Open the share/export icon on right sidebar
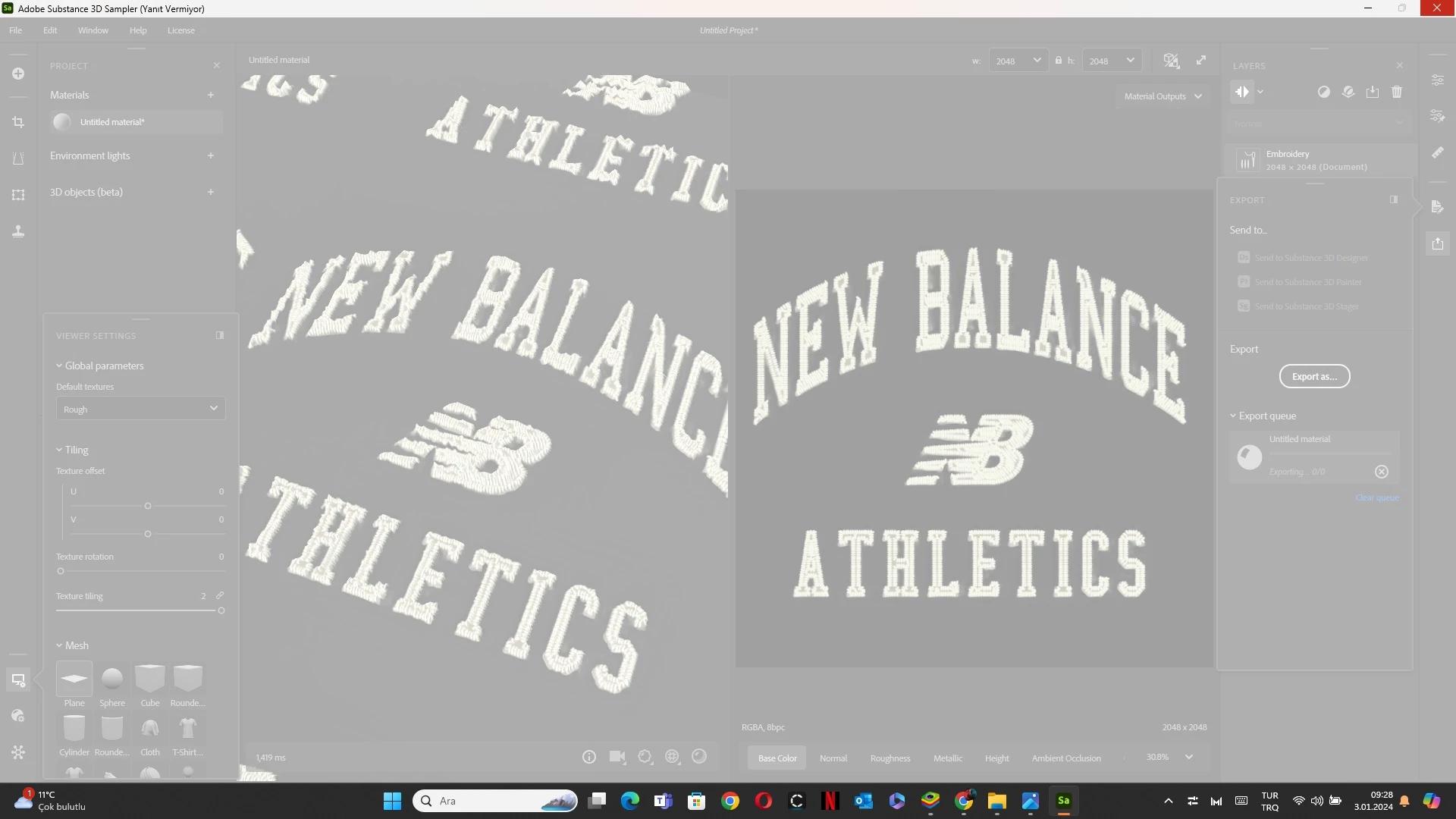The height and width of the screenshot is (819, 1456). pyautogui.click(x=1437, y=243)
